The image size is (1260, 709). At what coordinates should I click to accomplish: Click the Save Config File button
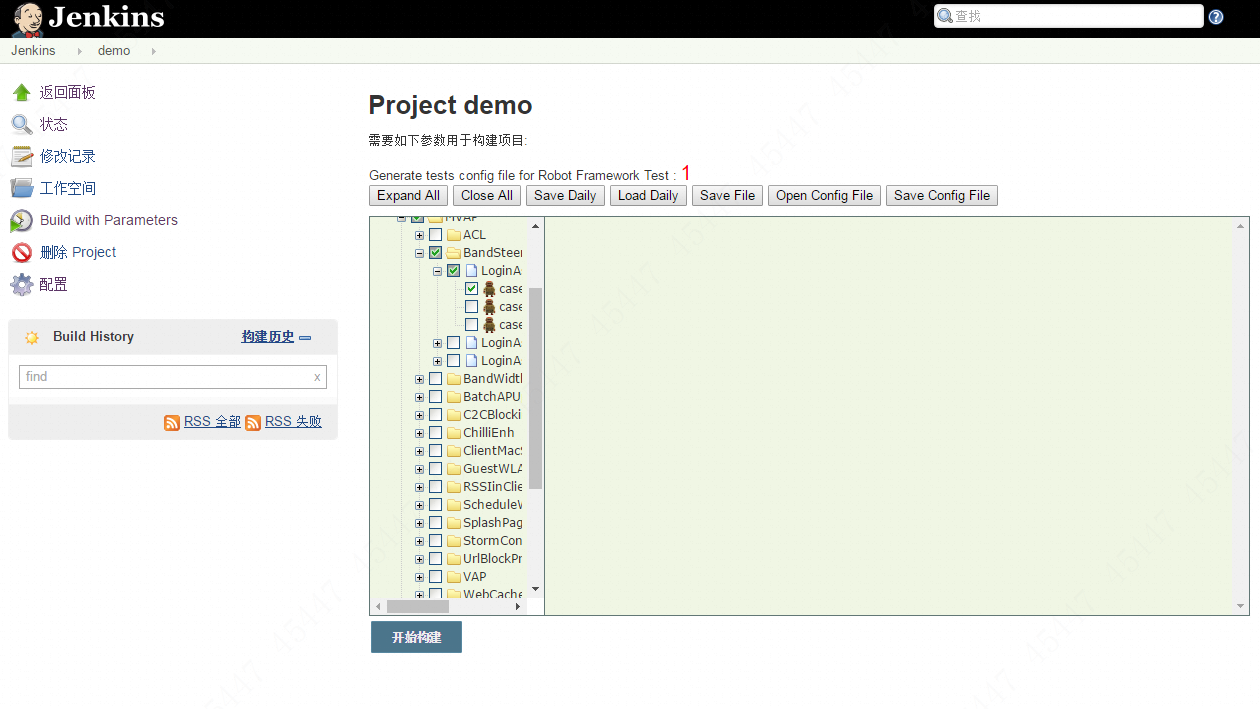(942, 196)
